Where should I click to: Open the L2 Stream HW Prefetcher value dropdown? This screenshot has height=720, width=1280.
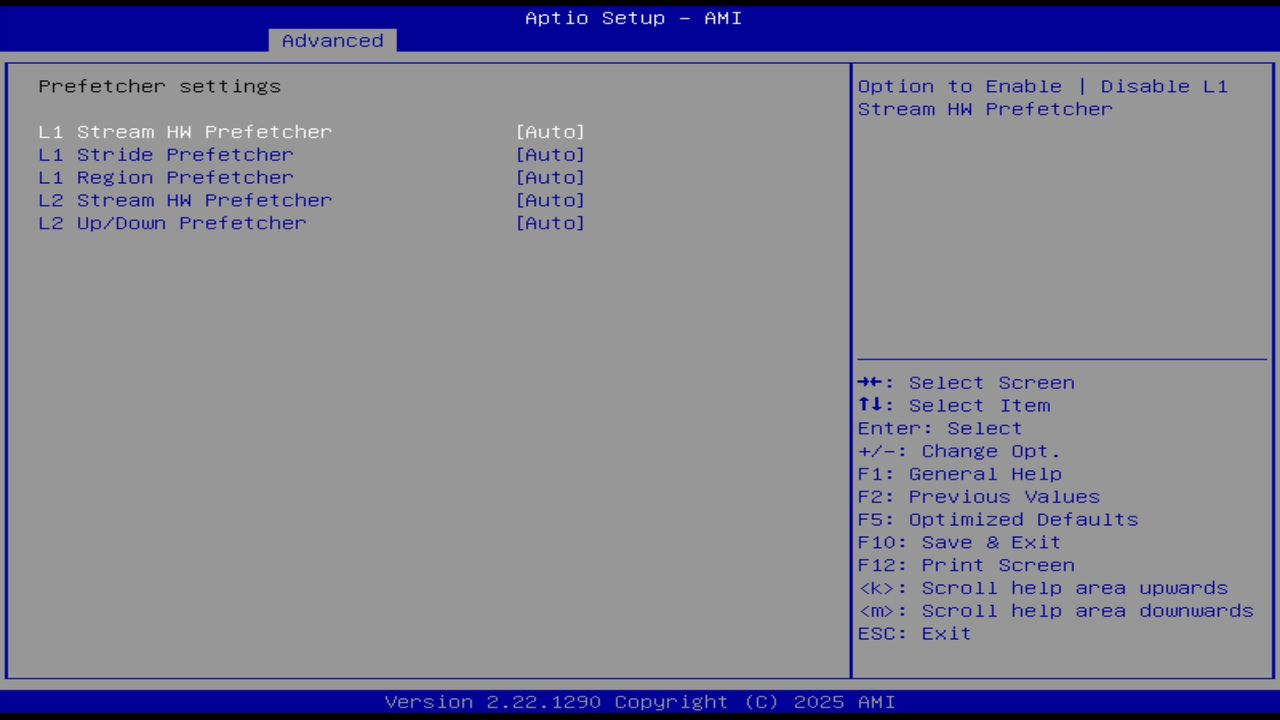(x=550, y=200)
